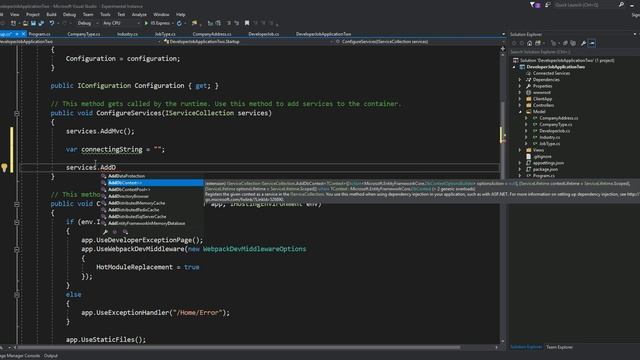The height and width of the screenshot is (360, 640).
Task: Open the IIS Express dropdown arrow
Action: tap(172, 23)
